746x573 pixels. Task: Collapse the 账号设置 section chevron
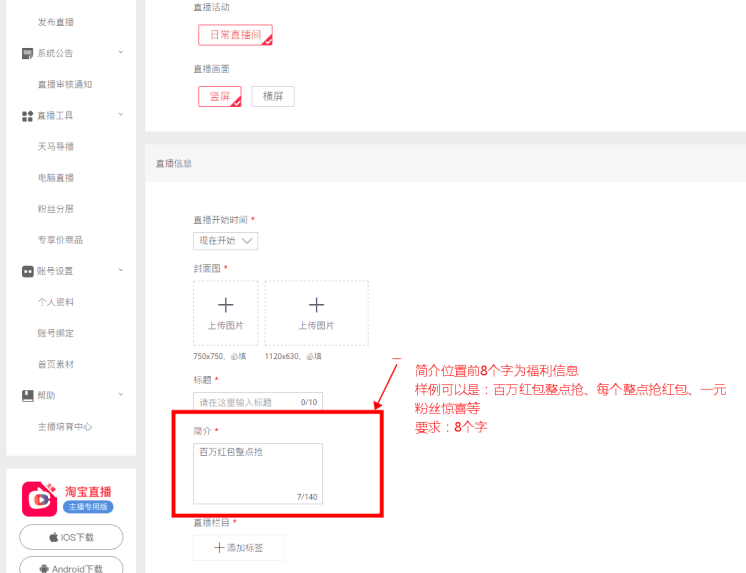tap(121, 270)
